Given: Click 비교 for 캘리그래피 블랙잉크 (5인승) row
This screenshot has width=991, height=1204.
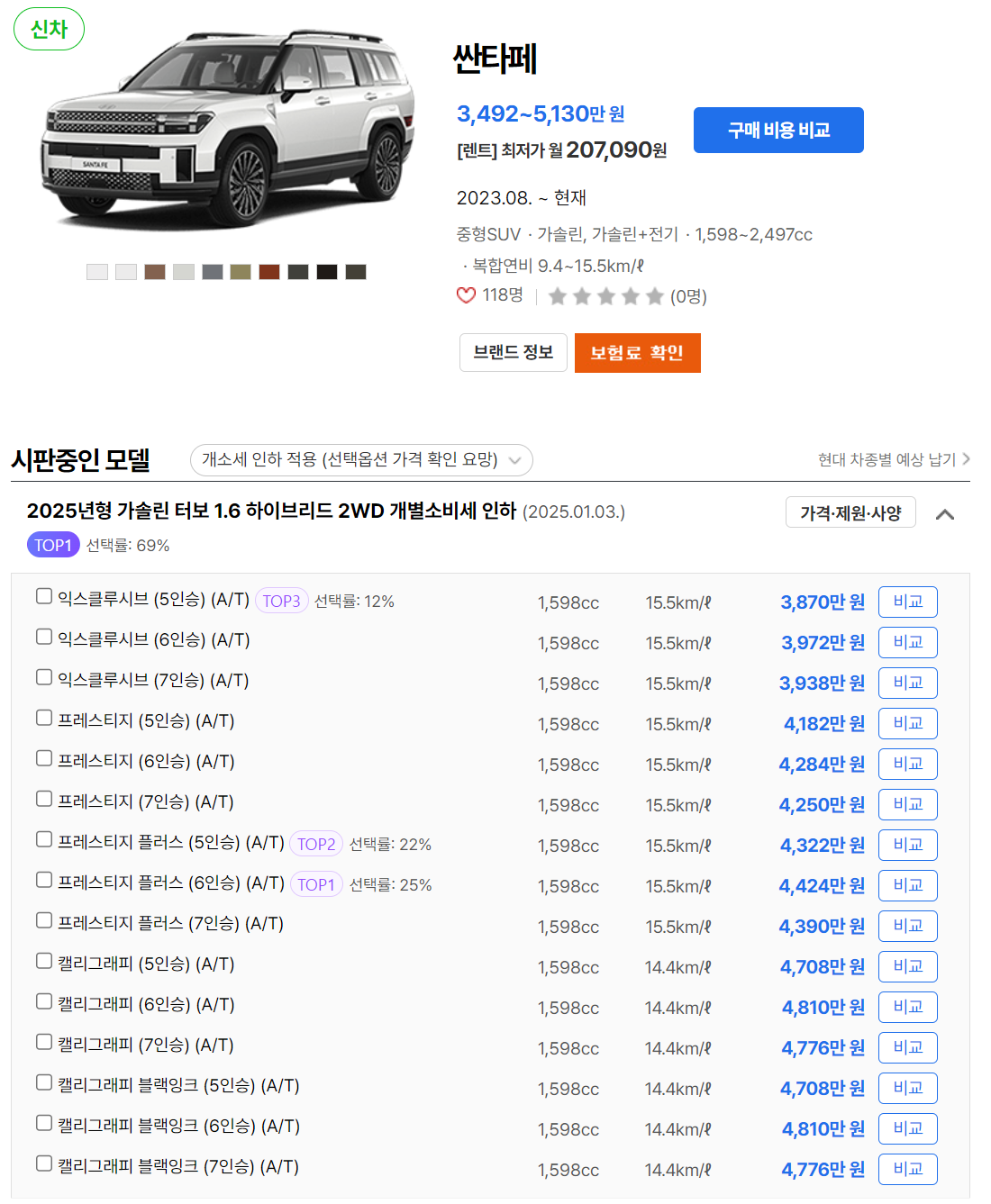Looking at the screenshot, I should tap(908, 1088).
